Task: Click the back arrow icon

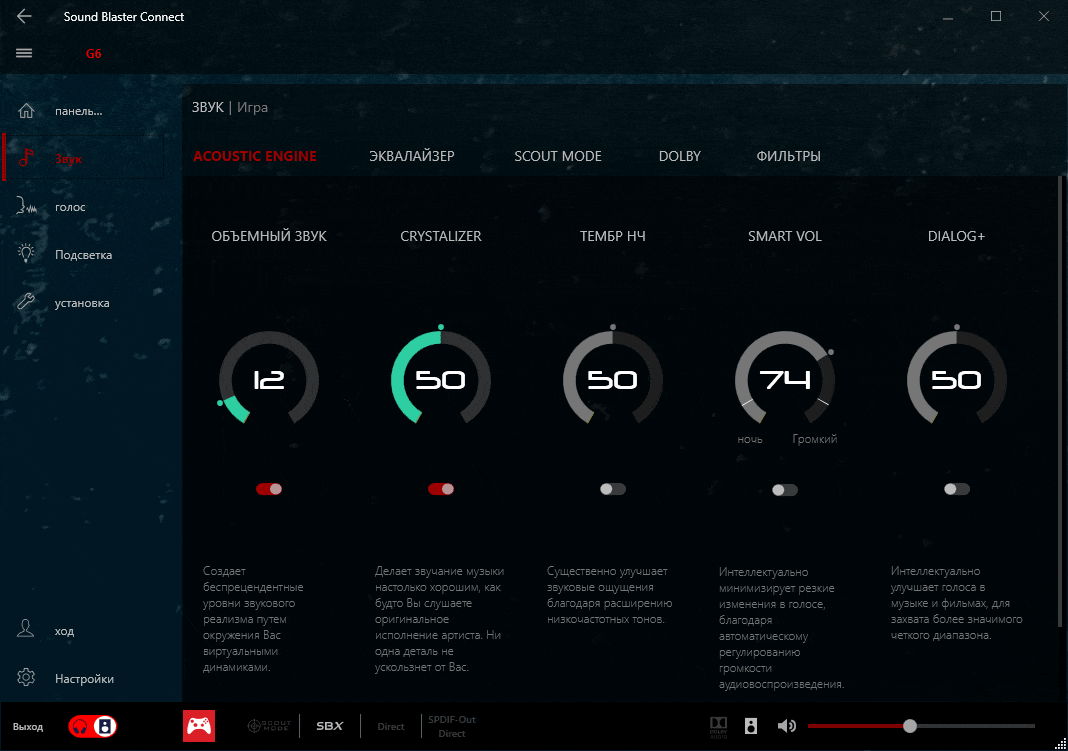Action: click(x=24, y=17)
